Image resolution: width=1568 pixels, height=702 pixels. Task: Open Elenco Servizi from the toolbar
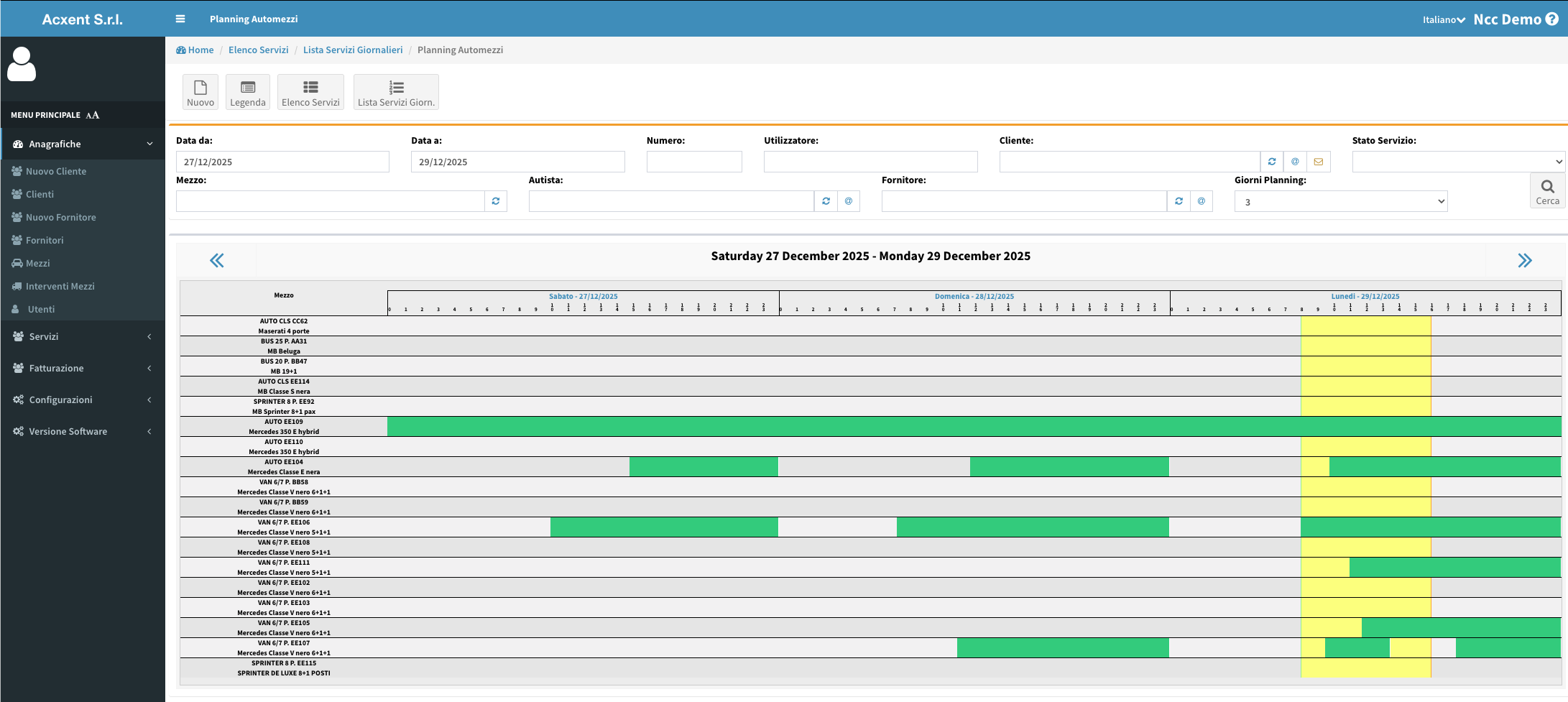tap(310, 92)
